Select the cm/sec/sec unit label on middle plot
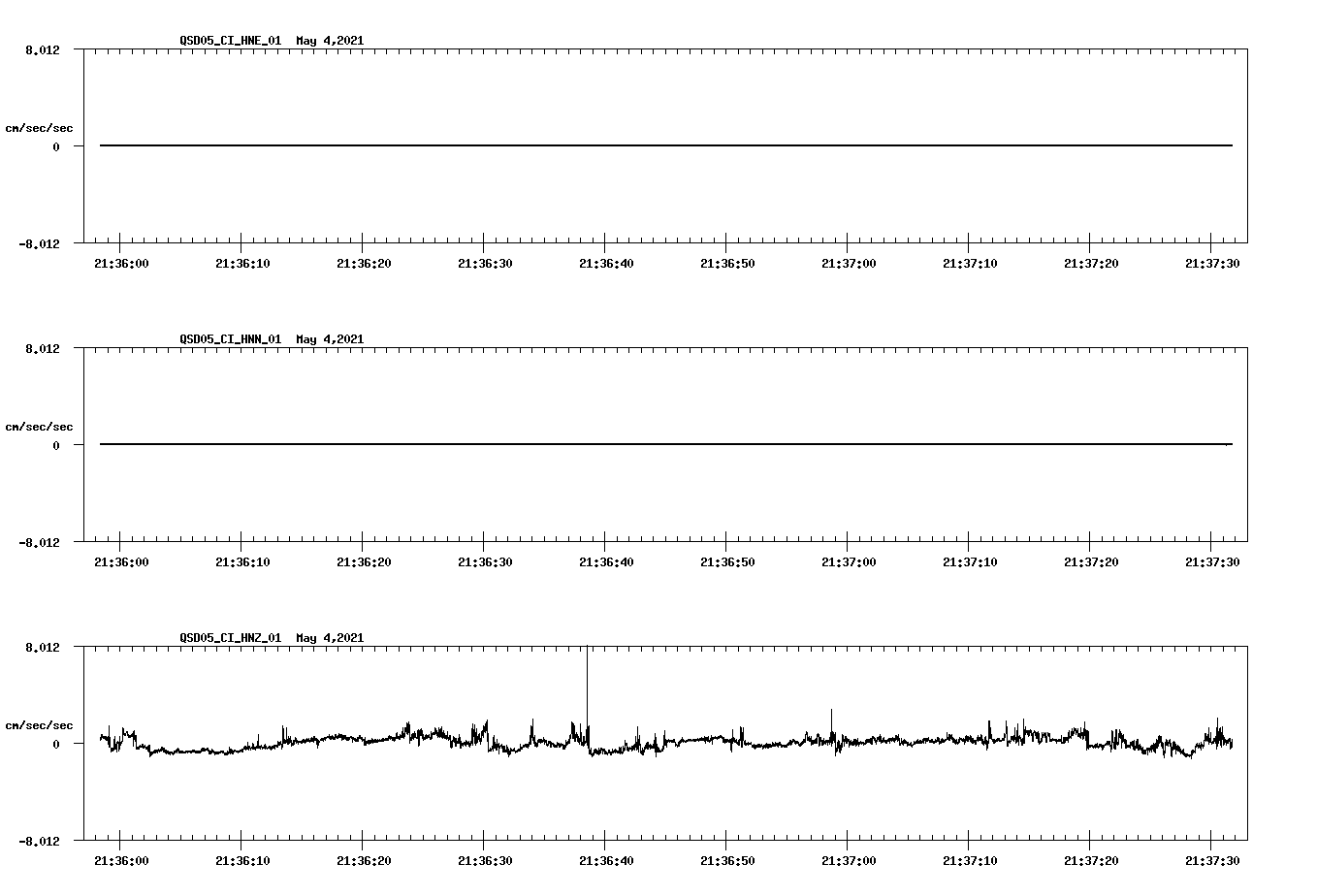Screen dimensions: 1317x896 (x=40, y=426)
